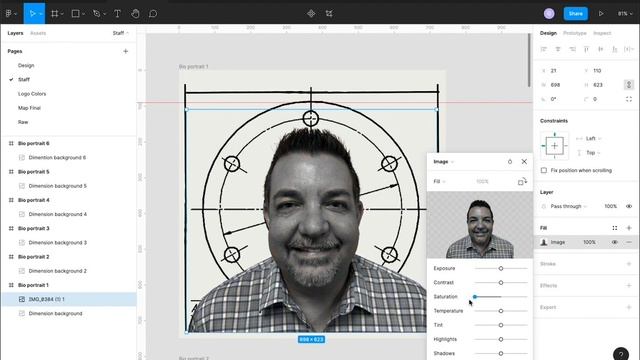This screenshot has height=360, width=640.
Task: Open the Left horizontal constraint dropdown
Action: (x=593, y=138)
